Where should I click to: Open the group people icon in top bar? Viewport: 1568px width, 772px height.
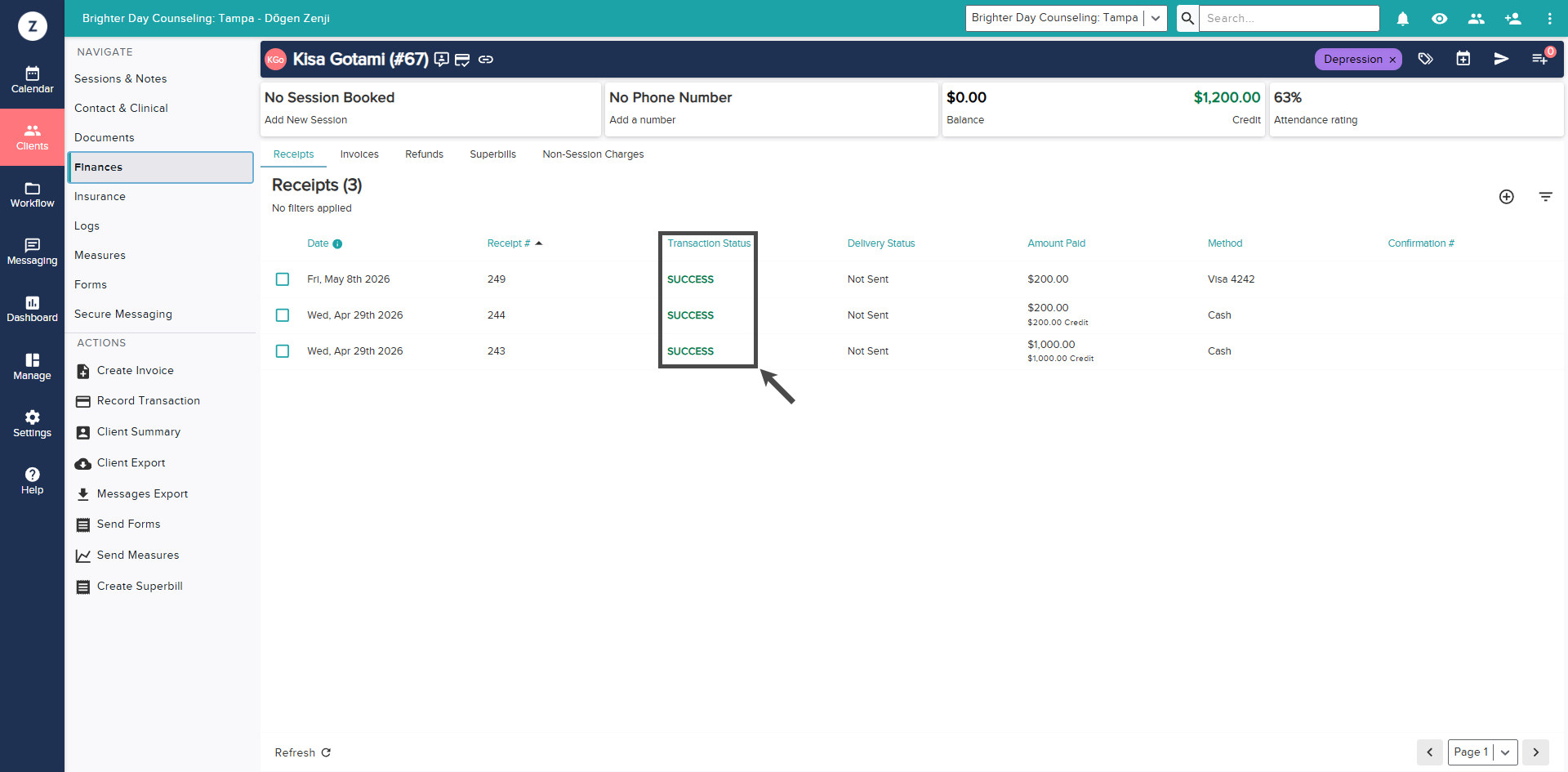click(x=1477, y=18)
